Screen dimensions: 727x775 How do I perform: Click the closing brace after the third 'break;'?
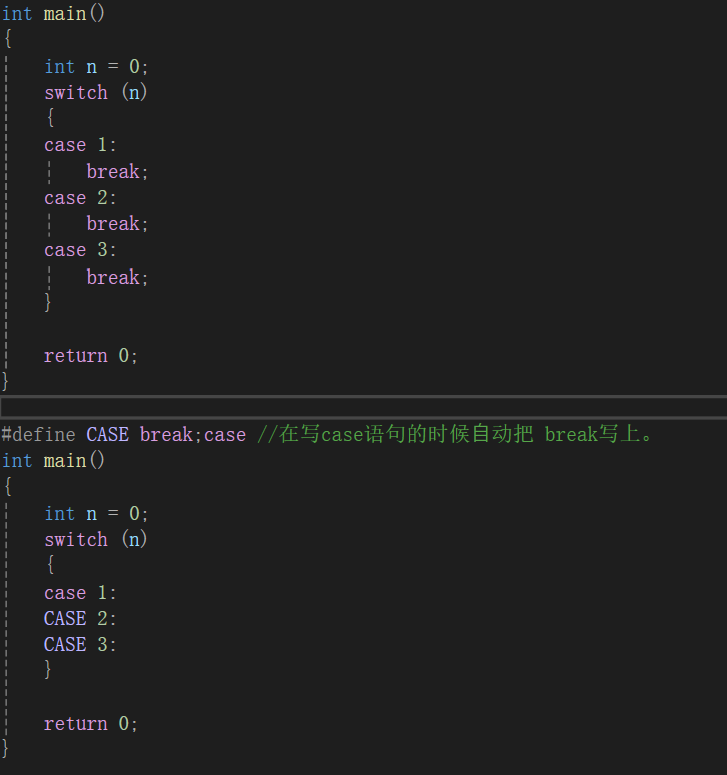47,302
